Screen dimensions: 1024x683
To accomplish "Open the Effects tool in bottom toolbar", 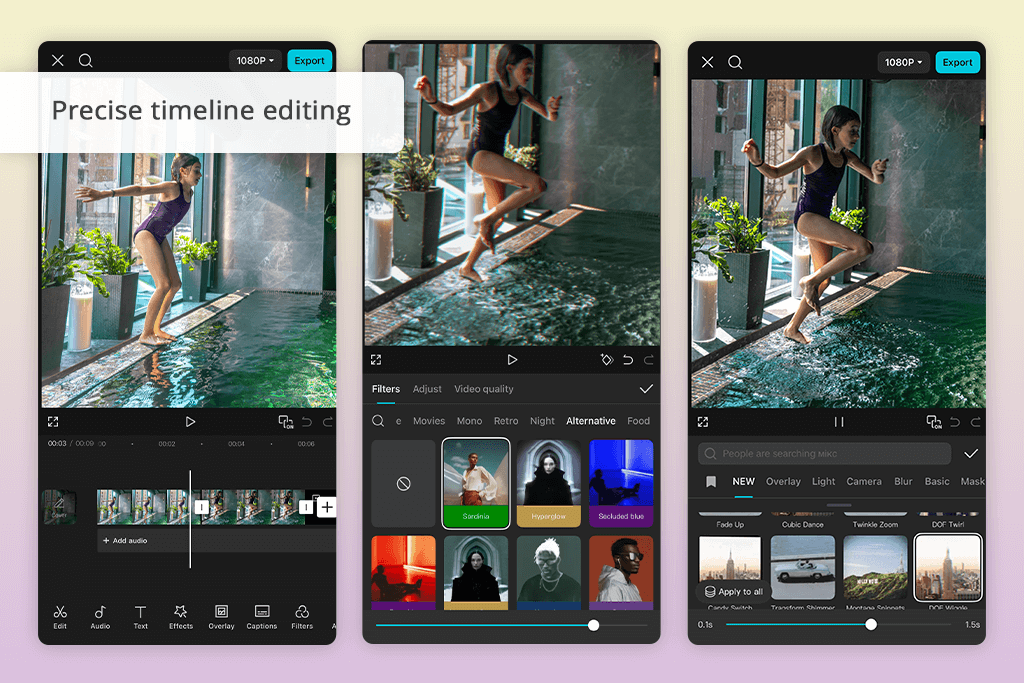I will [x=181, y=616].
